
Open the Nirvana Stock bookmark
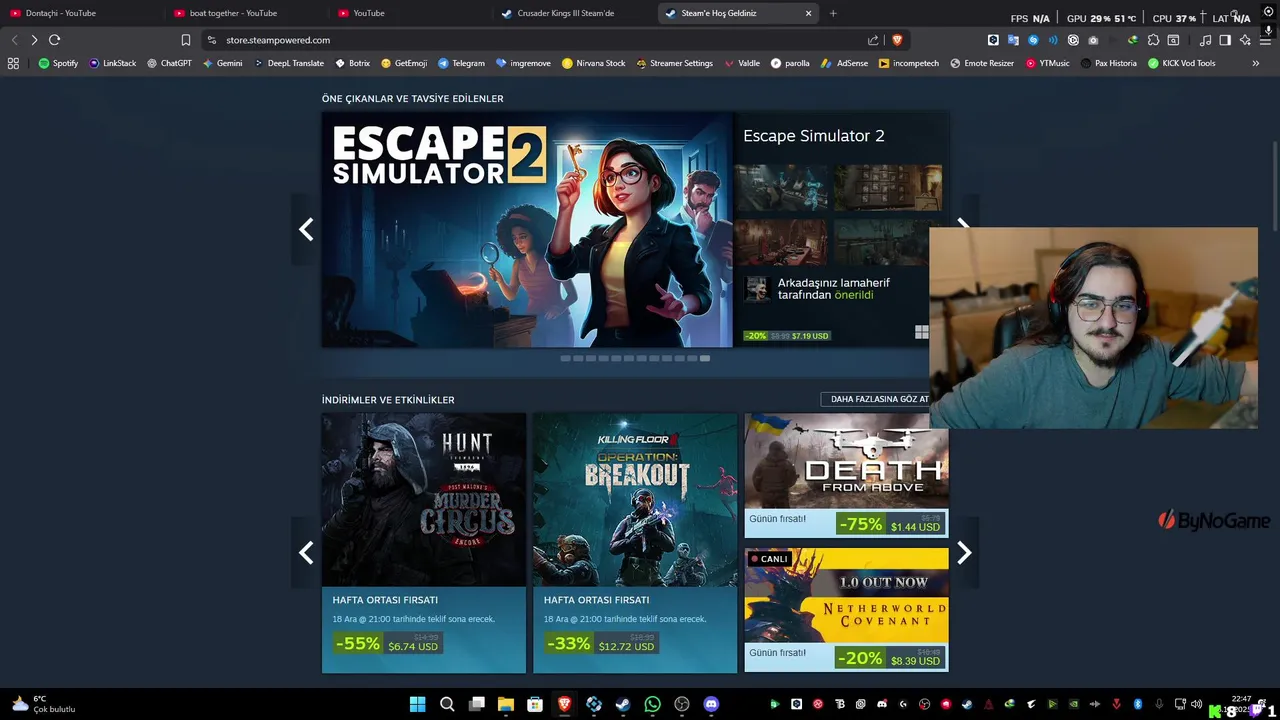tap(594, 63)
